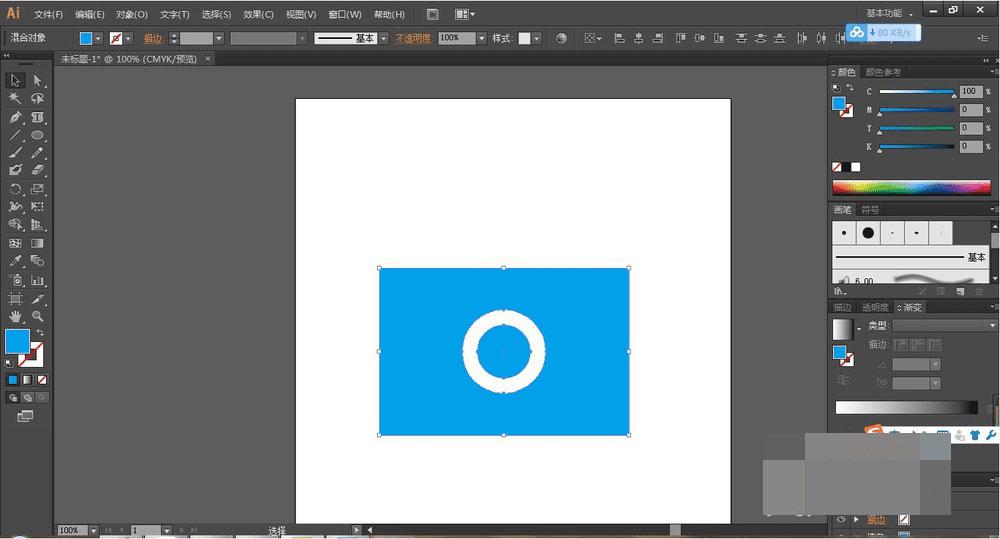Switch to solid color mode in toolbox
Screen dimensions: 1000x539
pos(13,380)
